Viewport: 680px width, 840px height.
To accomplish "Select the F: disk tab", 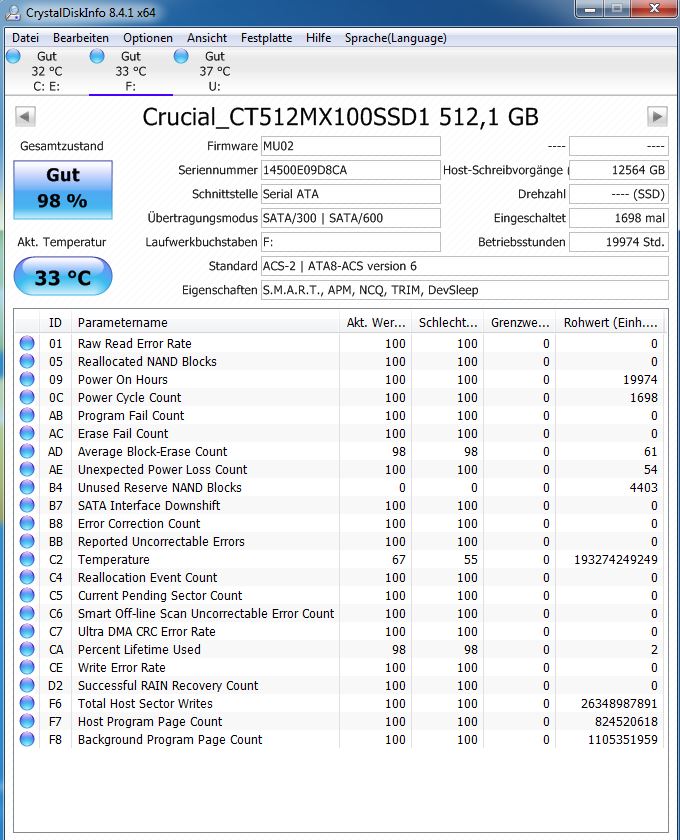I will click(131, 71).
